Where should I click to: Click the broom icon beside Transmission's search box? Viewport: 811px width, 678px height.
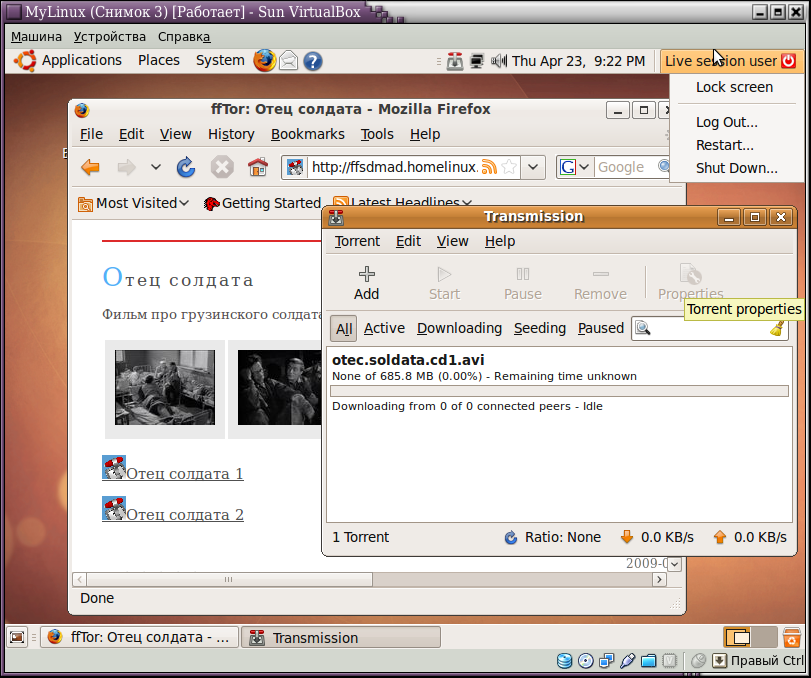click(x=777, y=328)
